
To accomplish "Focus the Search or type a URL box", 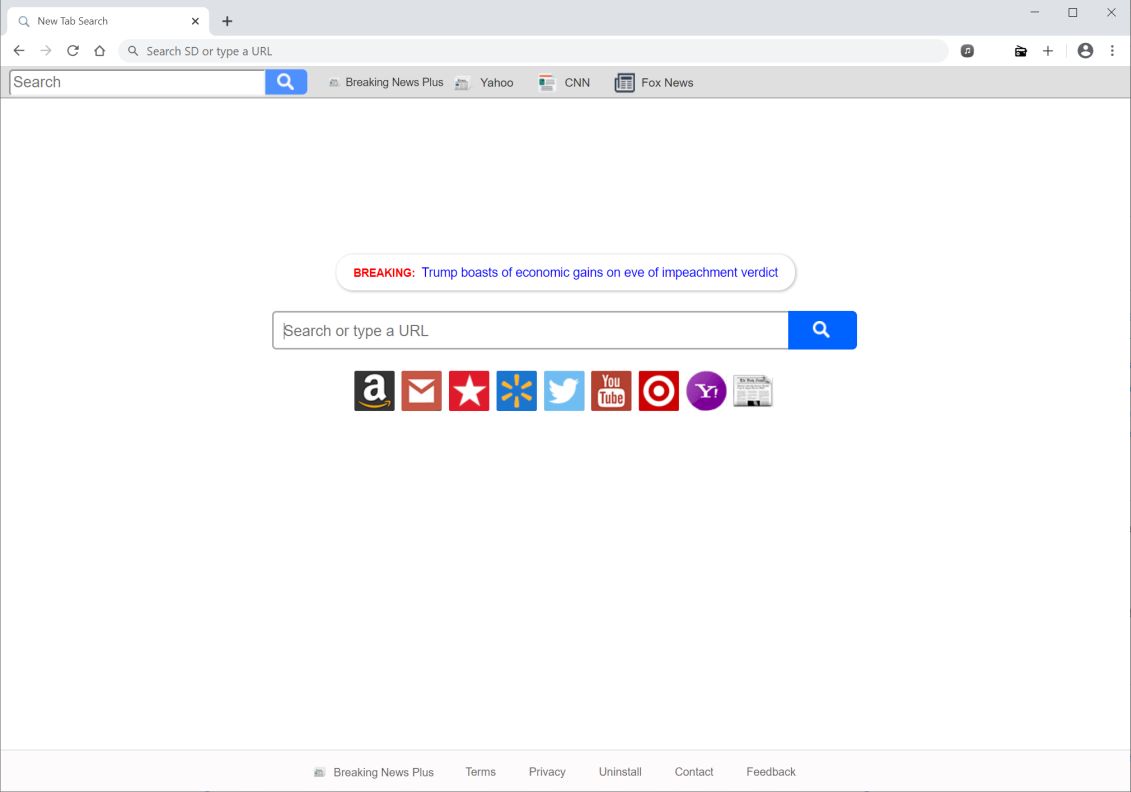I will pyautogui.click(x=530, y=330).
